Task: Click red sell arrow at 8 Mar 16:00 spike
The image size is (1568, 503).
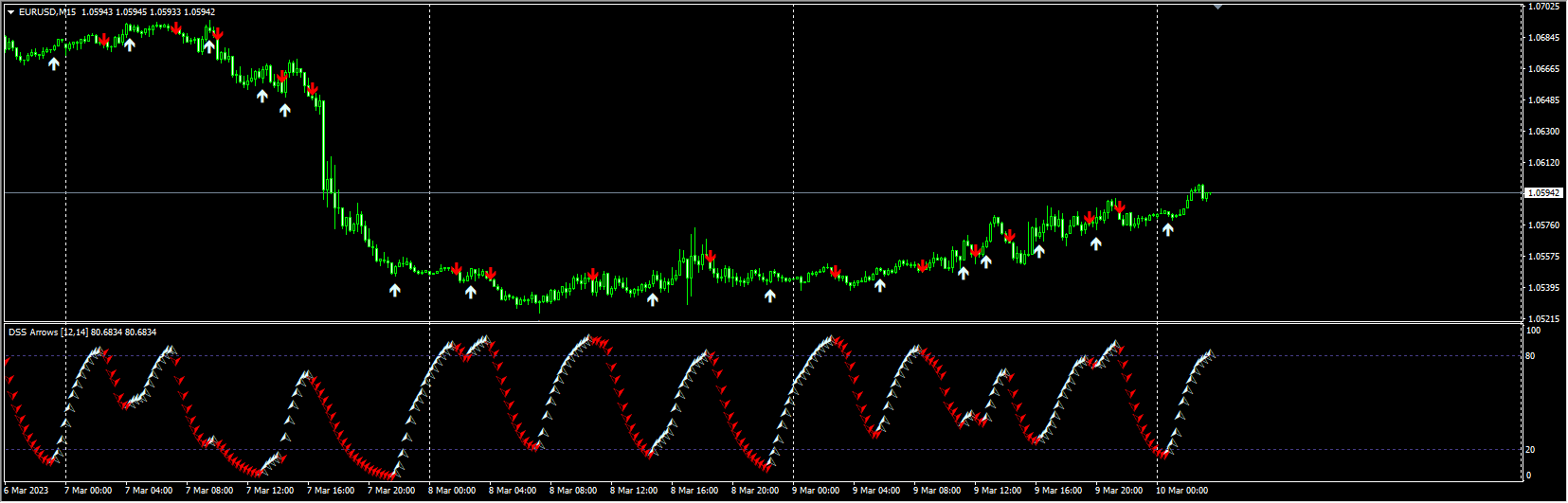Action: [710, 257]
